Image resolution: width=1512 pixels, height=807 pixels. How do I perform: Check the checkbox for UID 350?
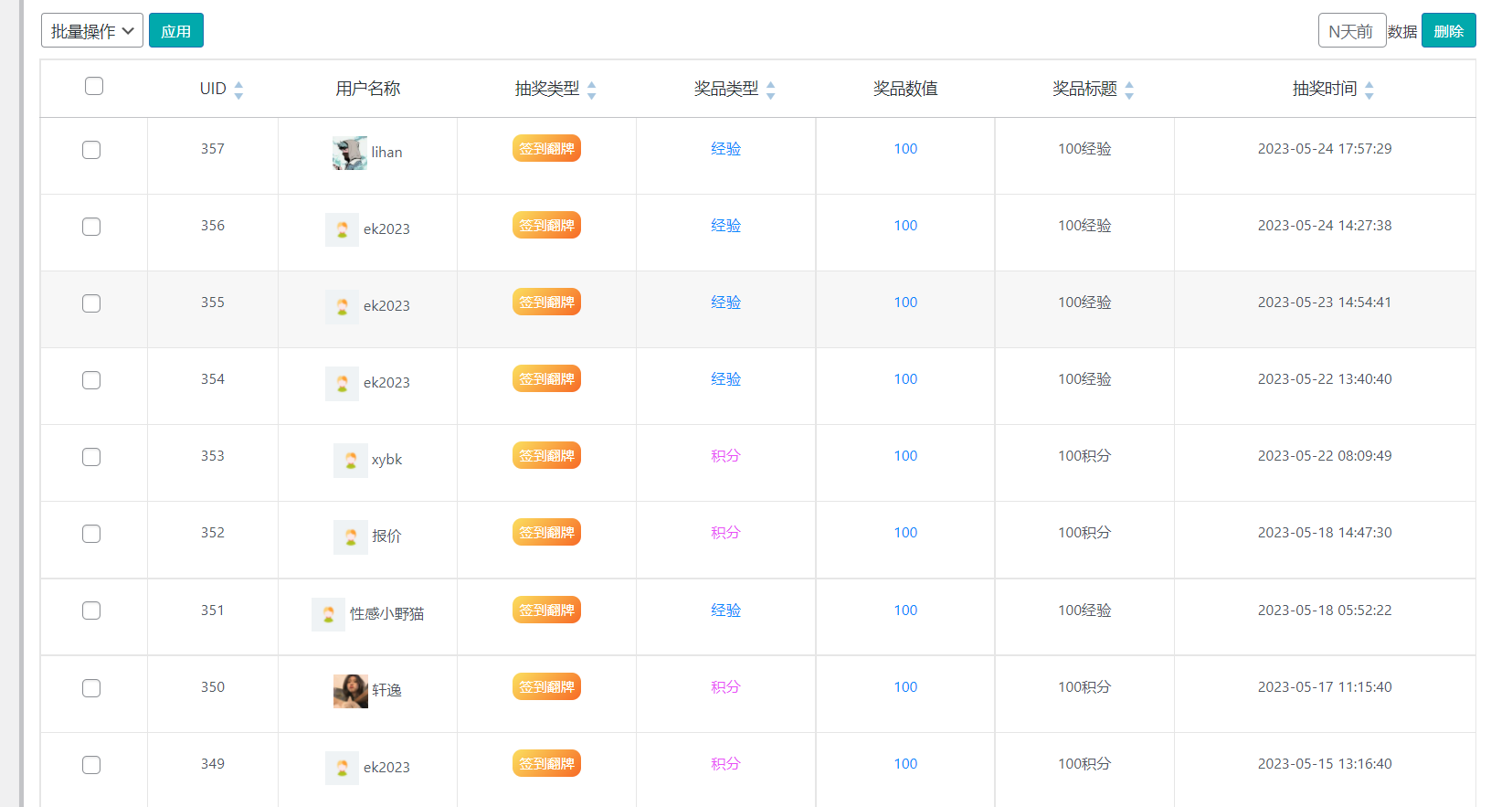[x=91, y=688]
